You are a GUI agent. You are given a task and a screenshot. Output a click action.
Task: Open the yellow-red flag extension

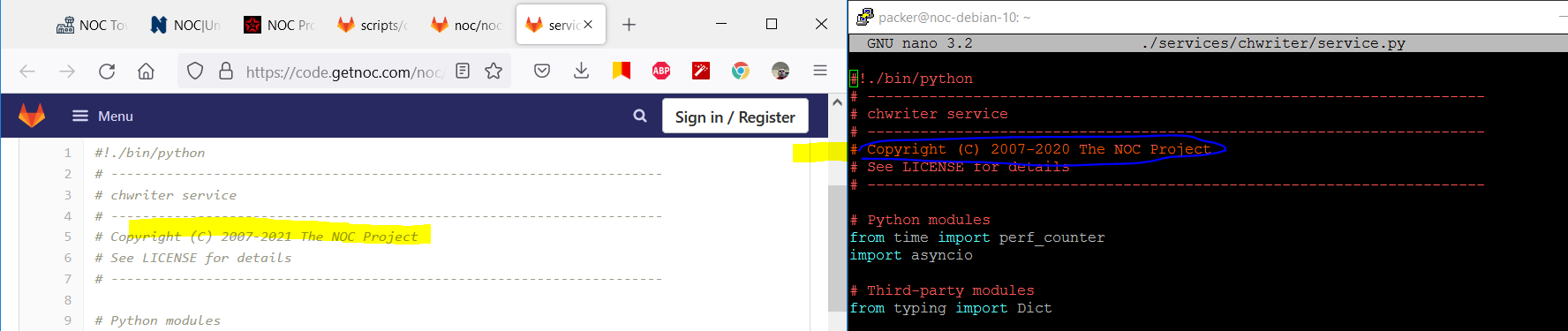tap(622, 71)
